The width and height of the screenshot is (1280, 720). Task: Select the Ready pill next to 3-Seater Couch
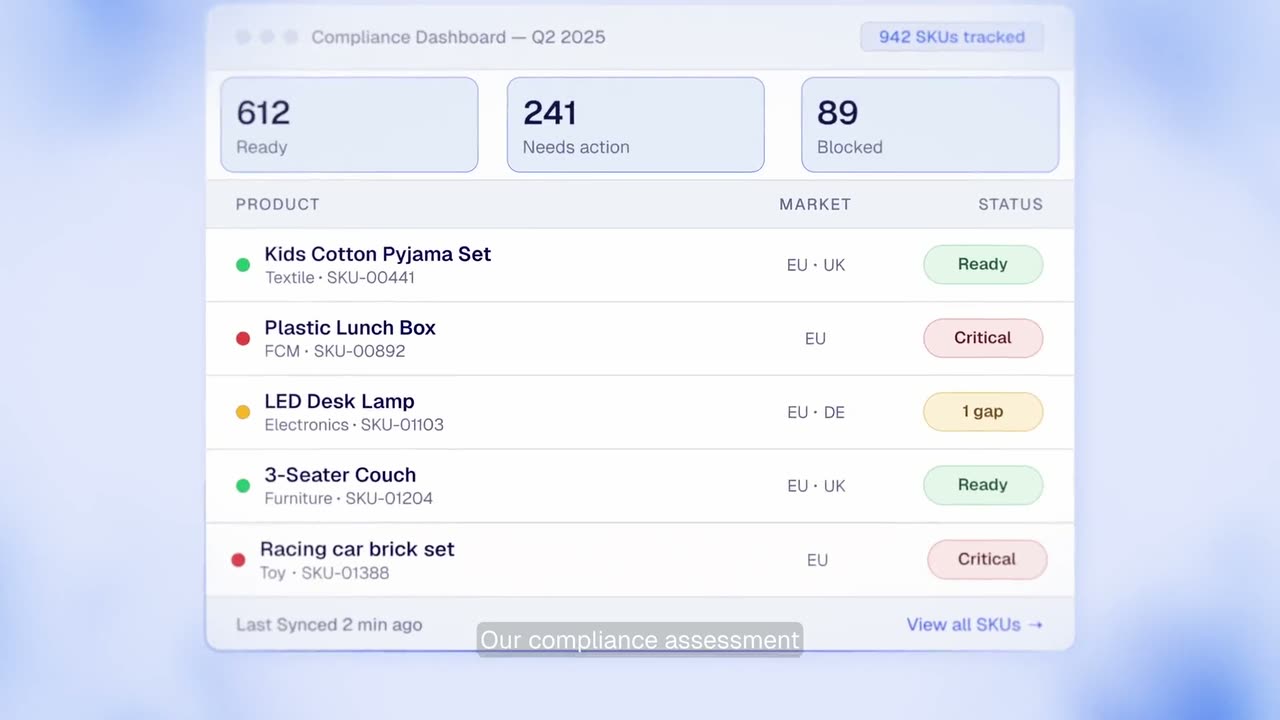[983, 485]
